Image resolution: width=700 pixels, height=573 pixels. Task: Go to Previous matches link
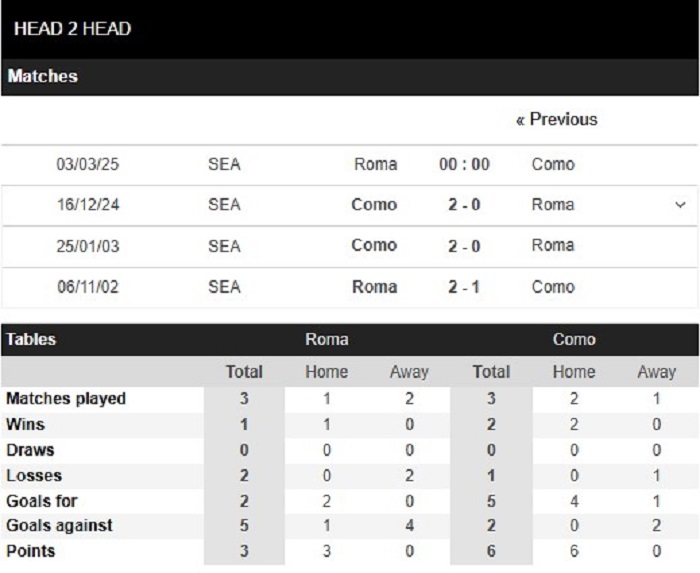[x=557, y=119]
